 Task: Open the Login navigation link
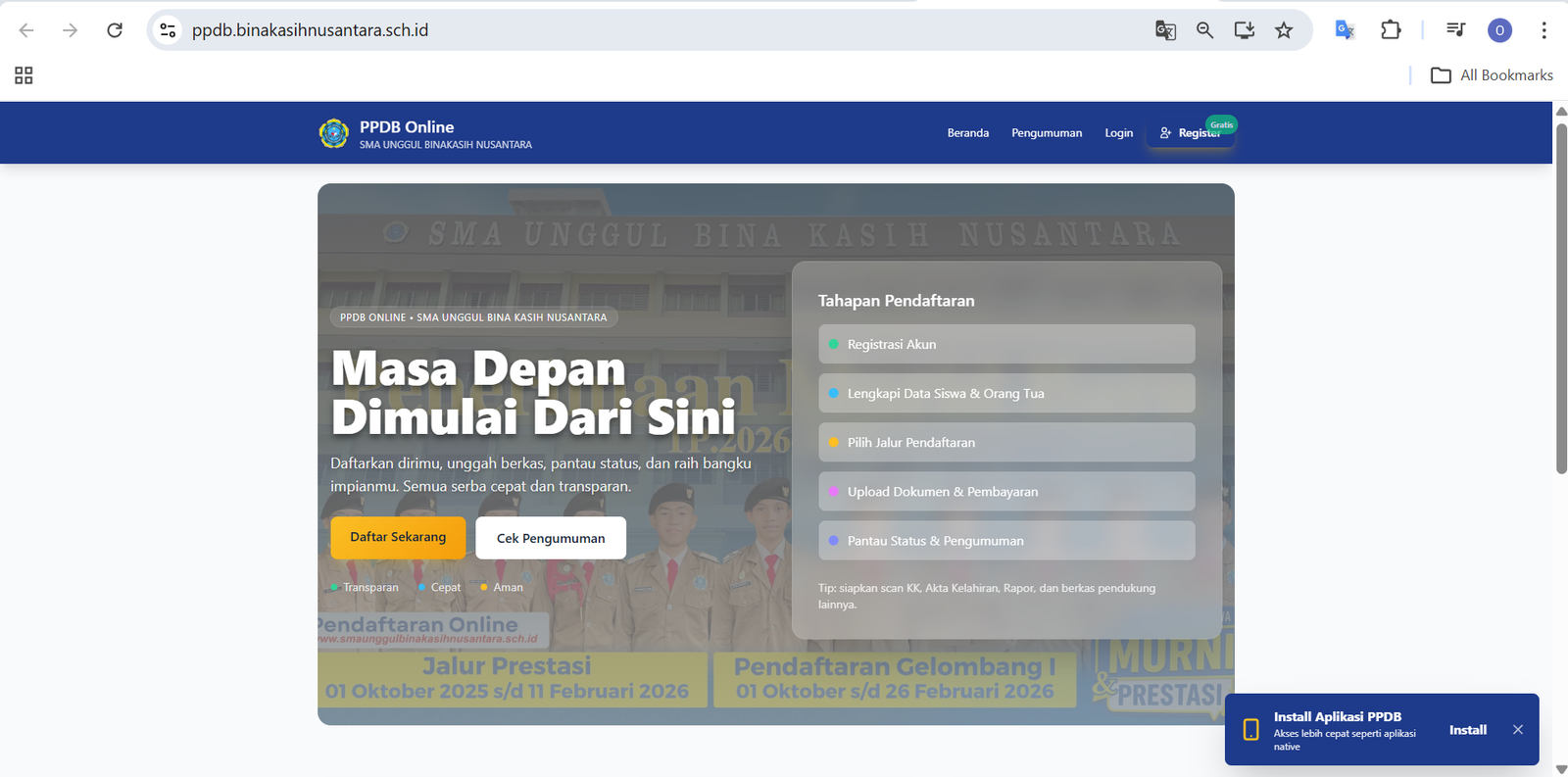1118,133
